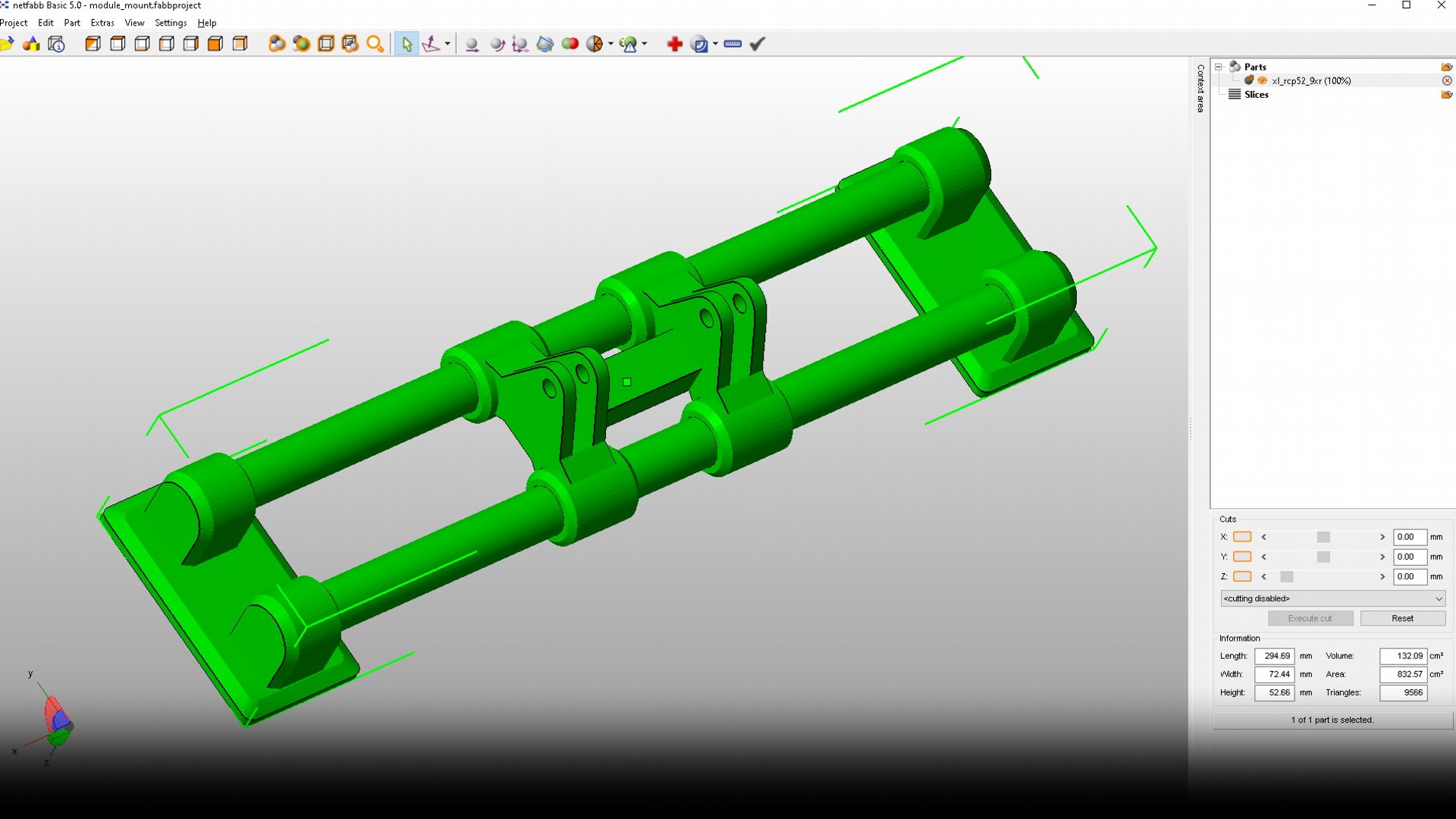This screenshot has width=1456, height=819.
Task: Collapse the Parts tree node
Action: pyautogui.click(x=1219, y=67)
